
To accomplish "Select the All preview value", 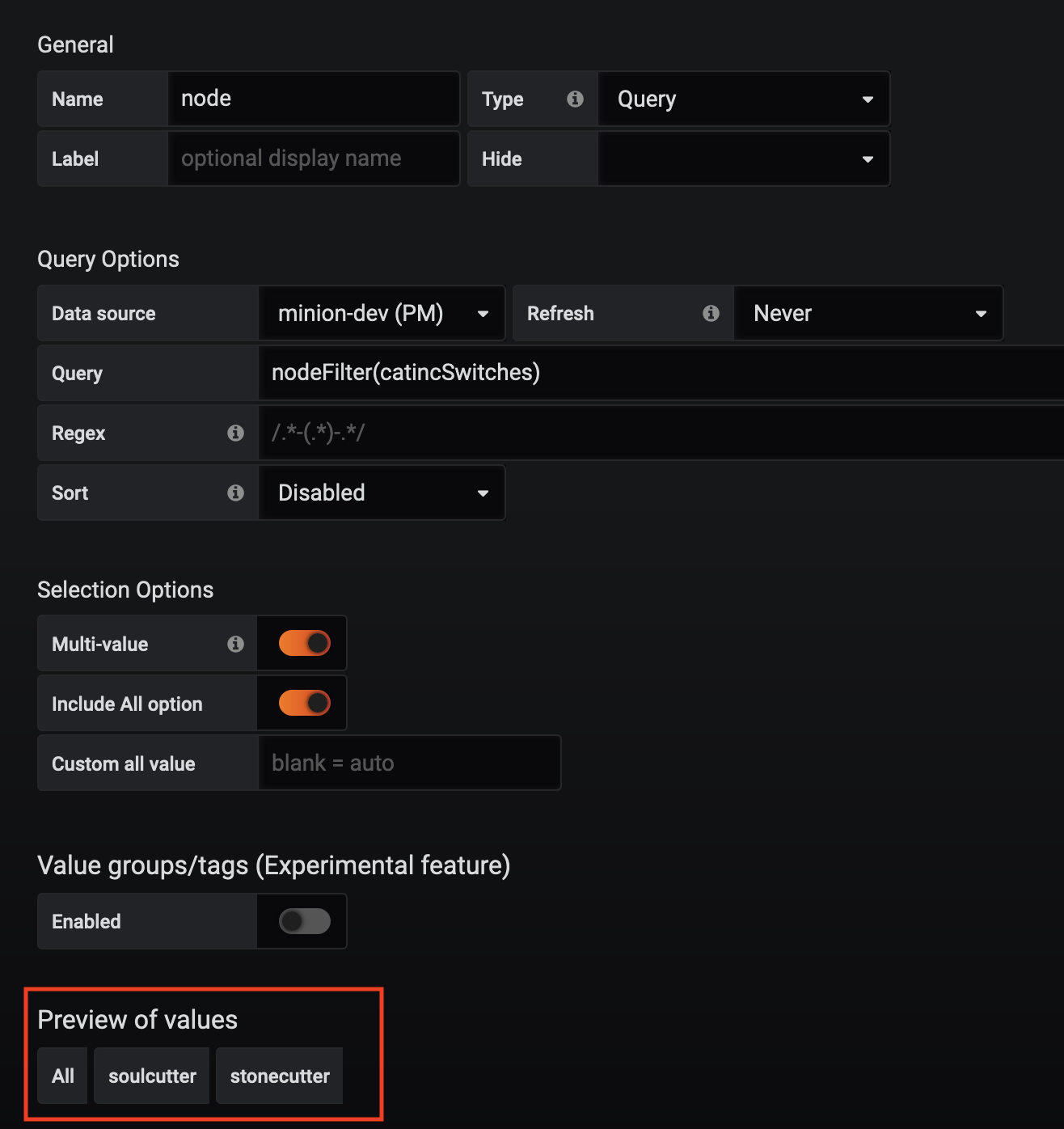I will 62,1076.
